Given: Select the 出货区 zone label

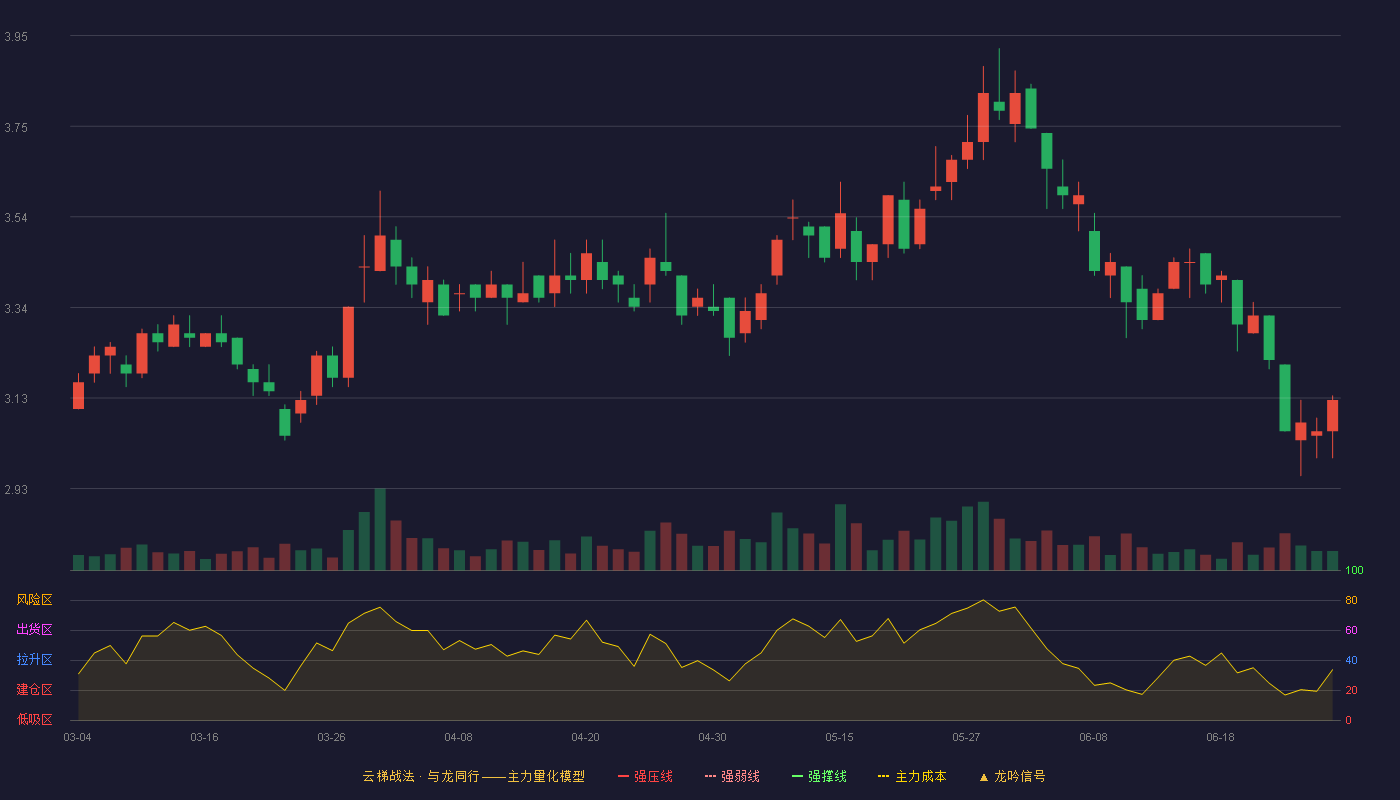Looking at the screenshot, I should click(x=34, y=630).
